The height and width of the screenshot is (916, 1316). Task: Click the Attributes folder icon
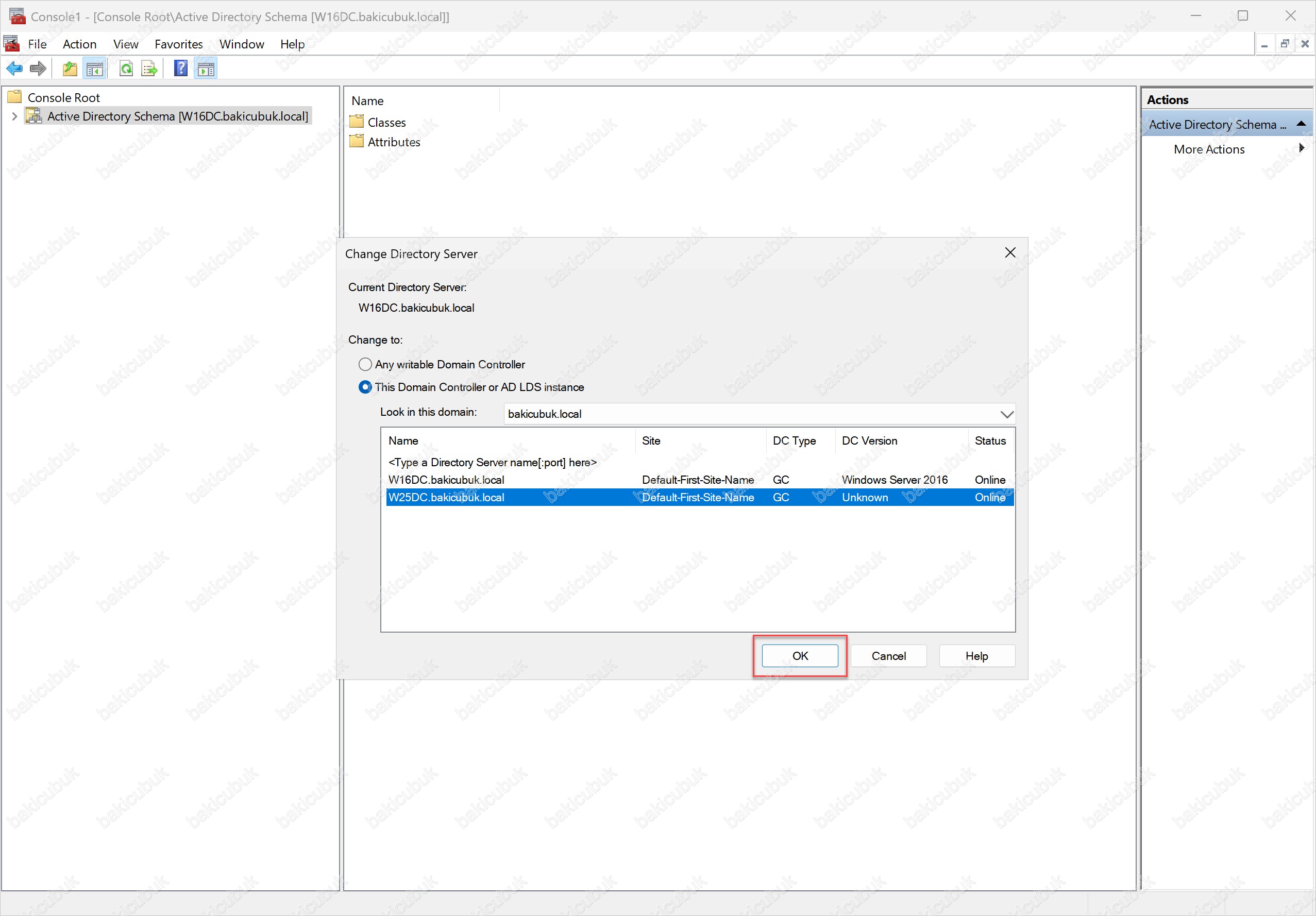pyautogui.click(x=357, y=141)
